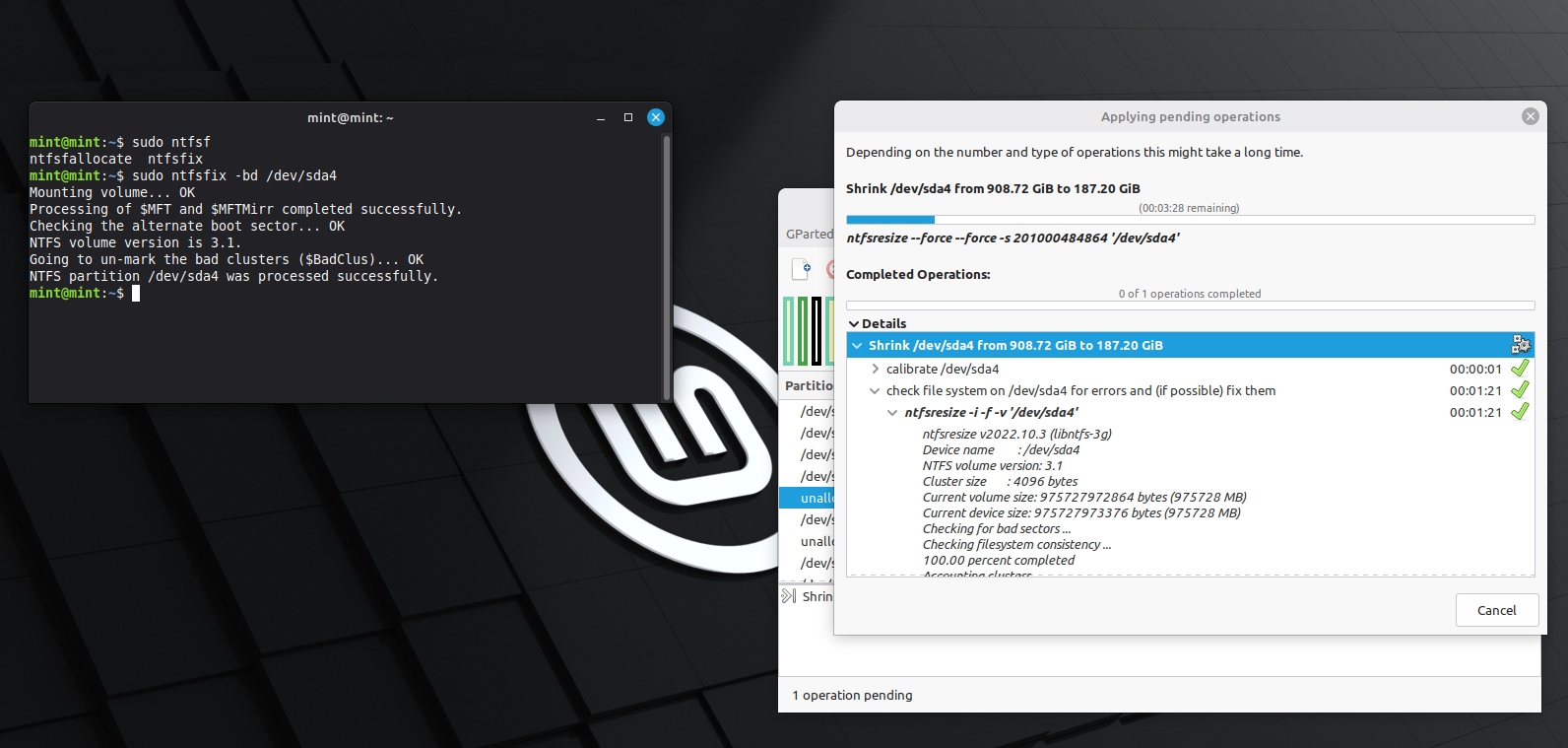Click the save details icon in Shrink row
This screenshot has width=1568, height=748.
click(x=1521, y=344)
